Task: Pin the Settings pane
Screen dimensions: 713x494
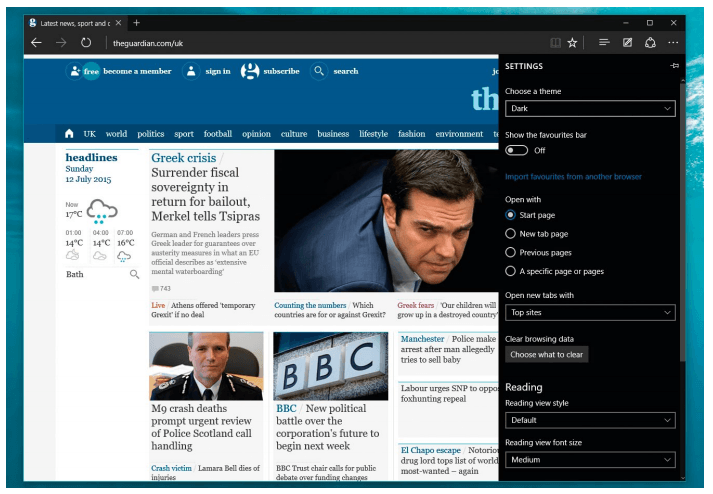Action: pos(674,66)
